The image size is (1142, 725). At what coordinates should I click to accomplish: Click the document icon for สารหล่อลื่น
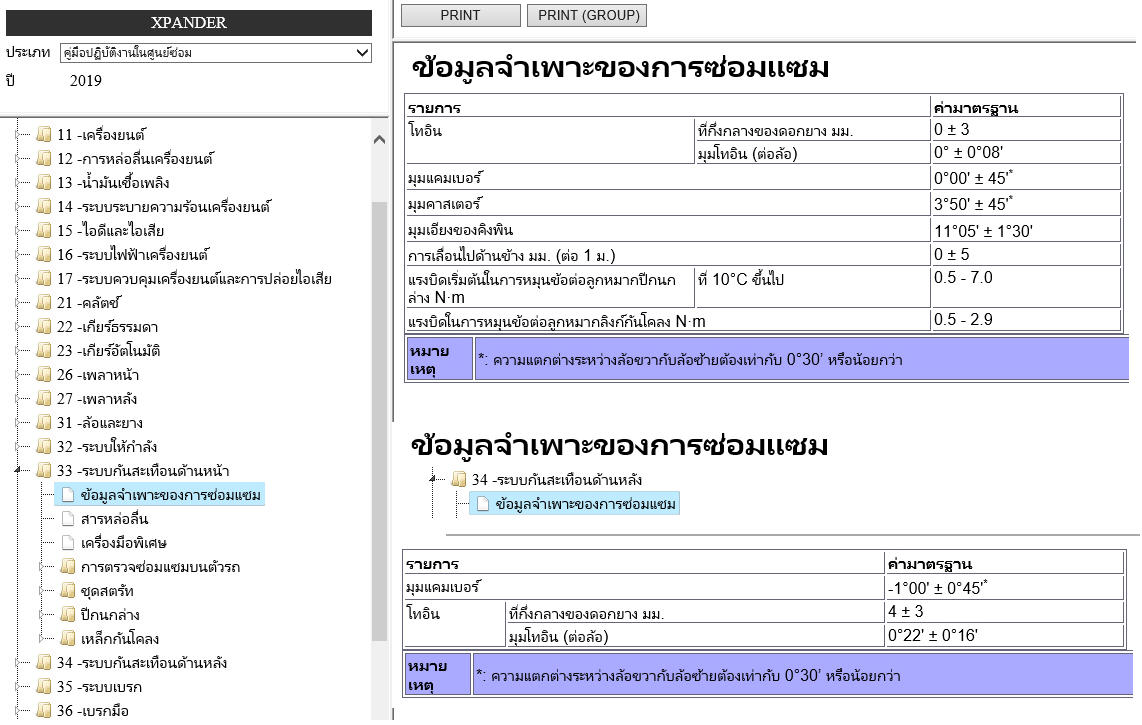[68, 519]
